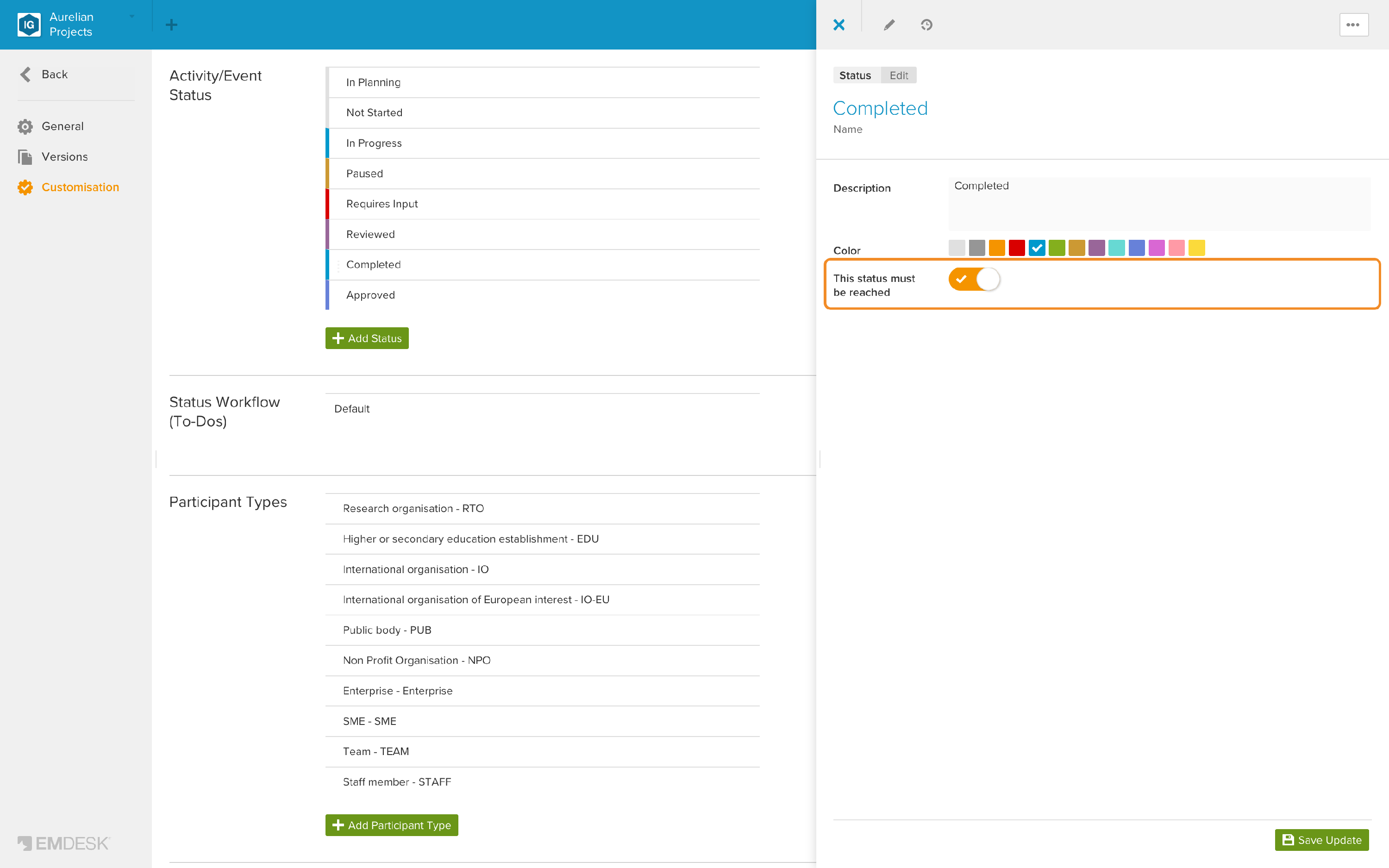Select the 'Approved' status row
This screenshot has height=868, width=1389.
(543, 295)
